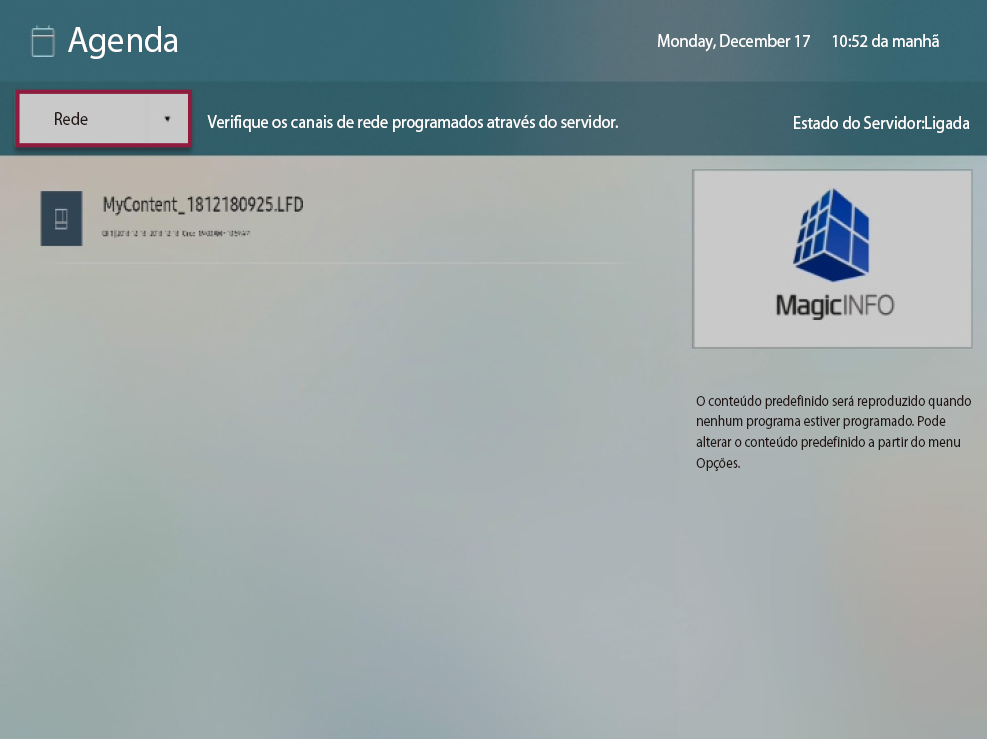Click the small schedule date details under MyContent
987x739 pixels.
click(x=176, y=233)
